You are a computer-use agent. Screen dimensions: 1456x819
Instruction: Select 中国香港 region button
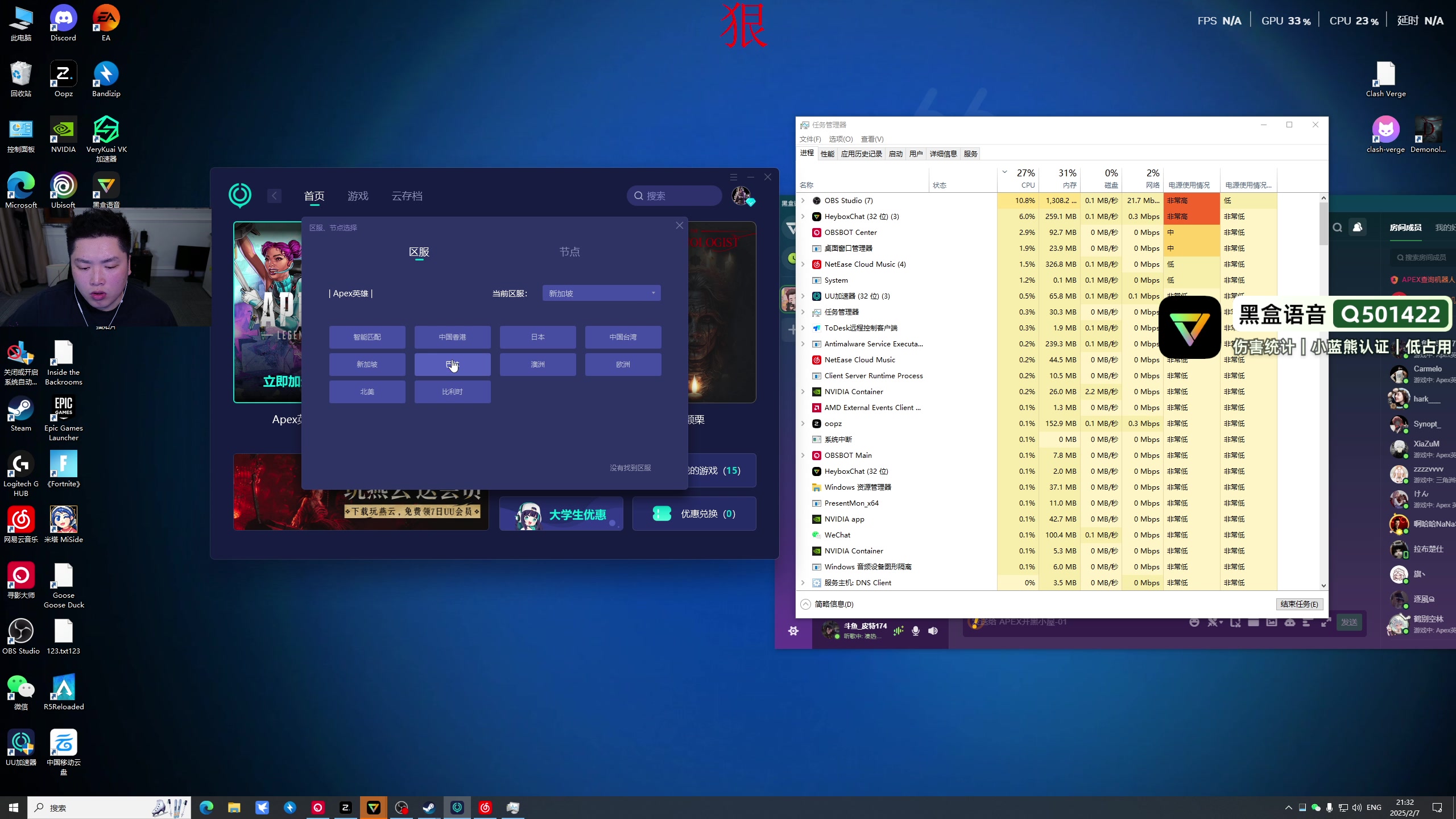[452, 337]
